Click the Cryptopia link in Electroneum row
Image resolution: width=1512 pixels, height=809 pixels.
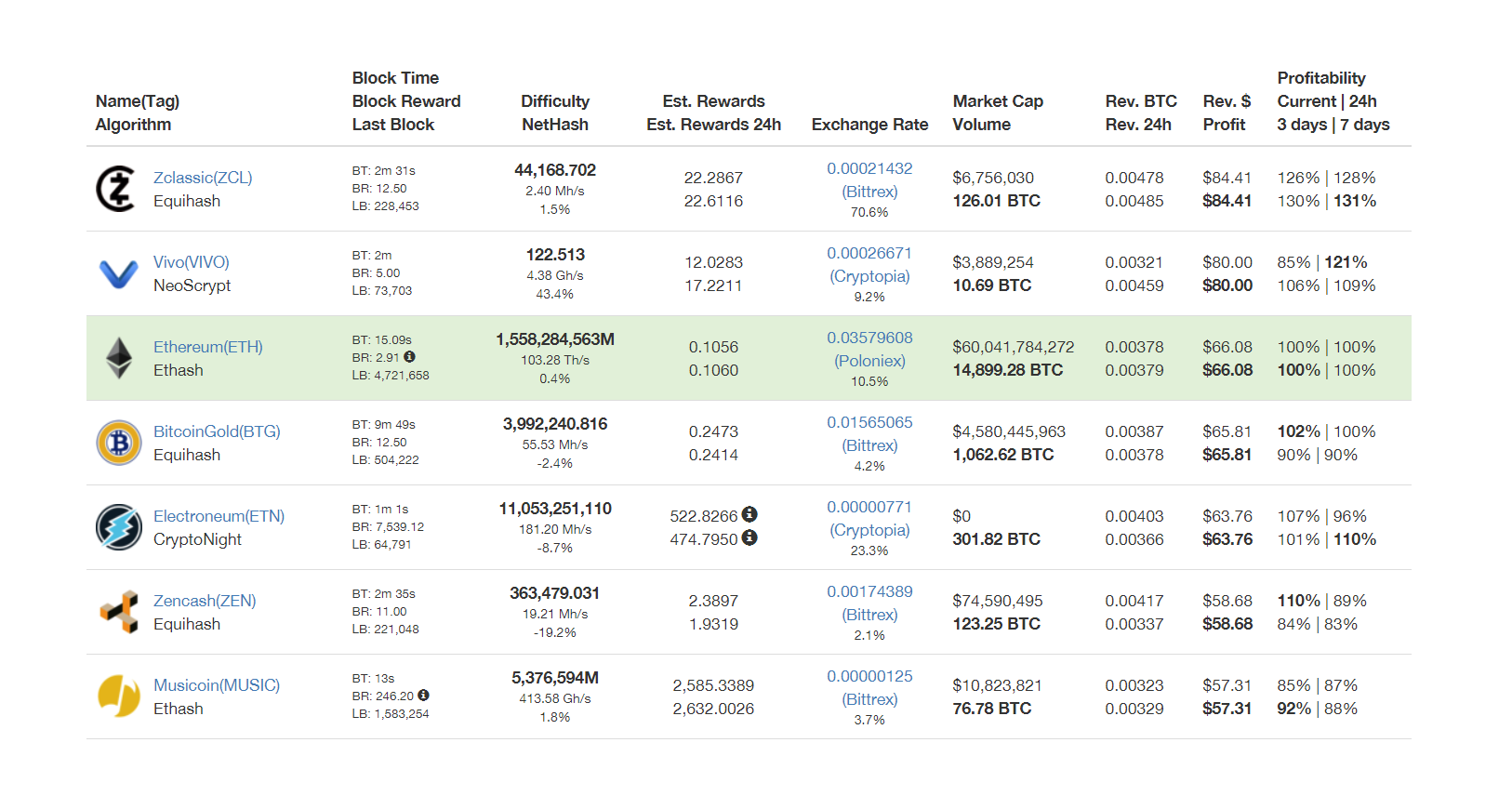(x=869, y=530)
